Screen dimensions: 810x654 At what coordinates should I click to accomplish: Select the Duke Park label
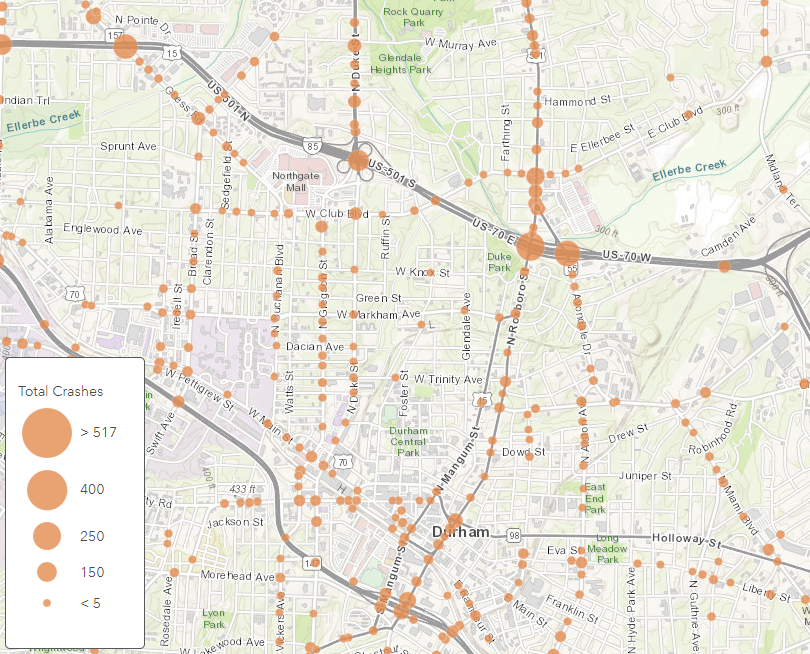pos(499,262)
